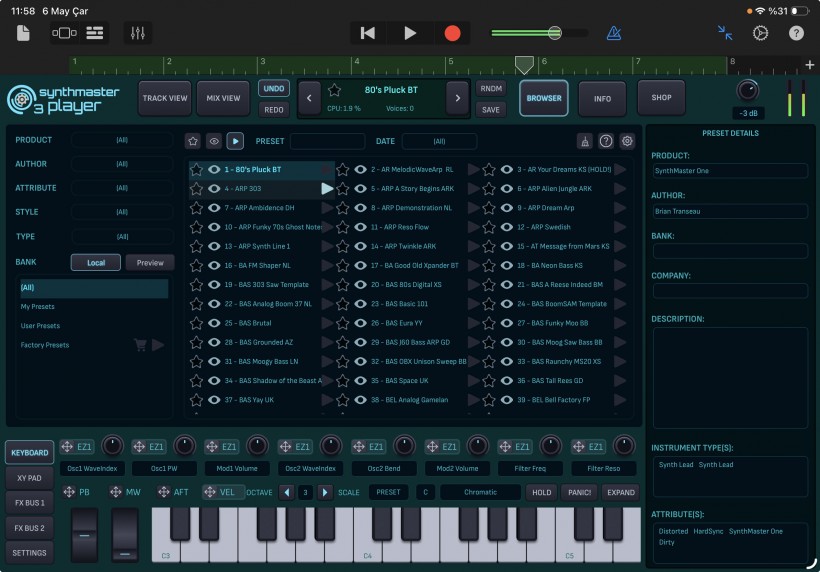Go to next preset with right chevron
Image resolution: width=820 pixels, height=572 pixels.
pos(458,98)
